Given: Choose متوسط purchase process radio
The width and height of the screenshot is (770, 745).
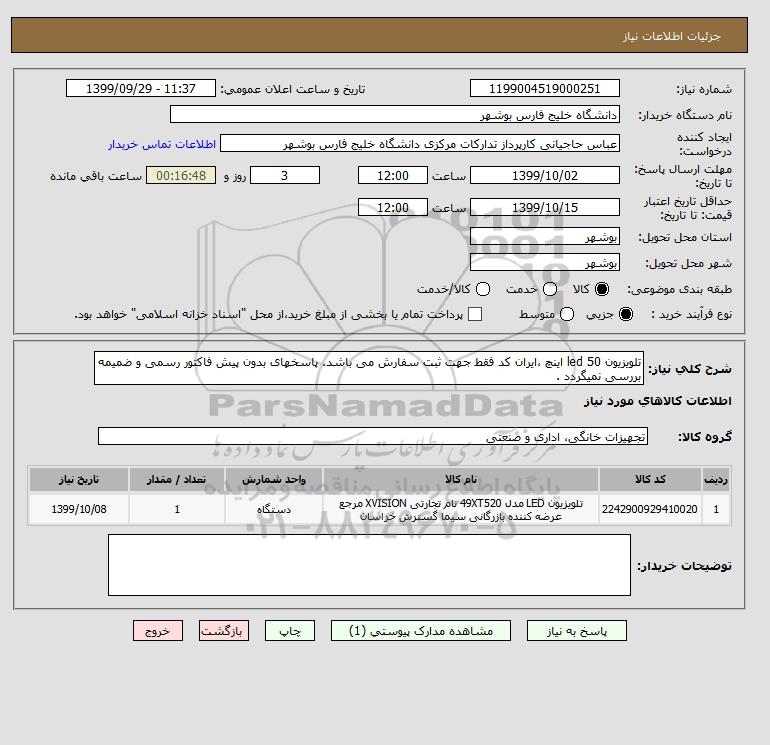Looking at the screenshot, I should 567,314.
